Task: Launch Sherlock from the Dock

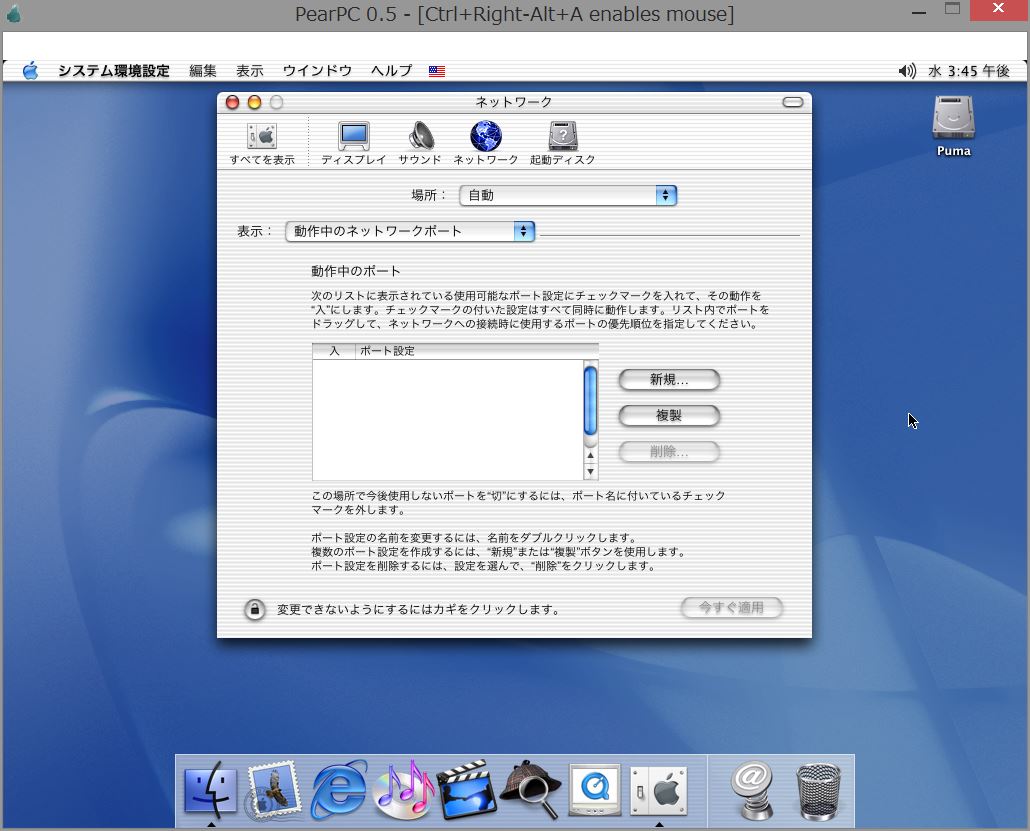Action: point(531,789)
